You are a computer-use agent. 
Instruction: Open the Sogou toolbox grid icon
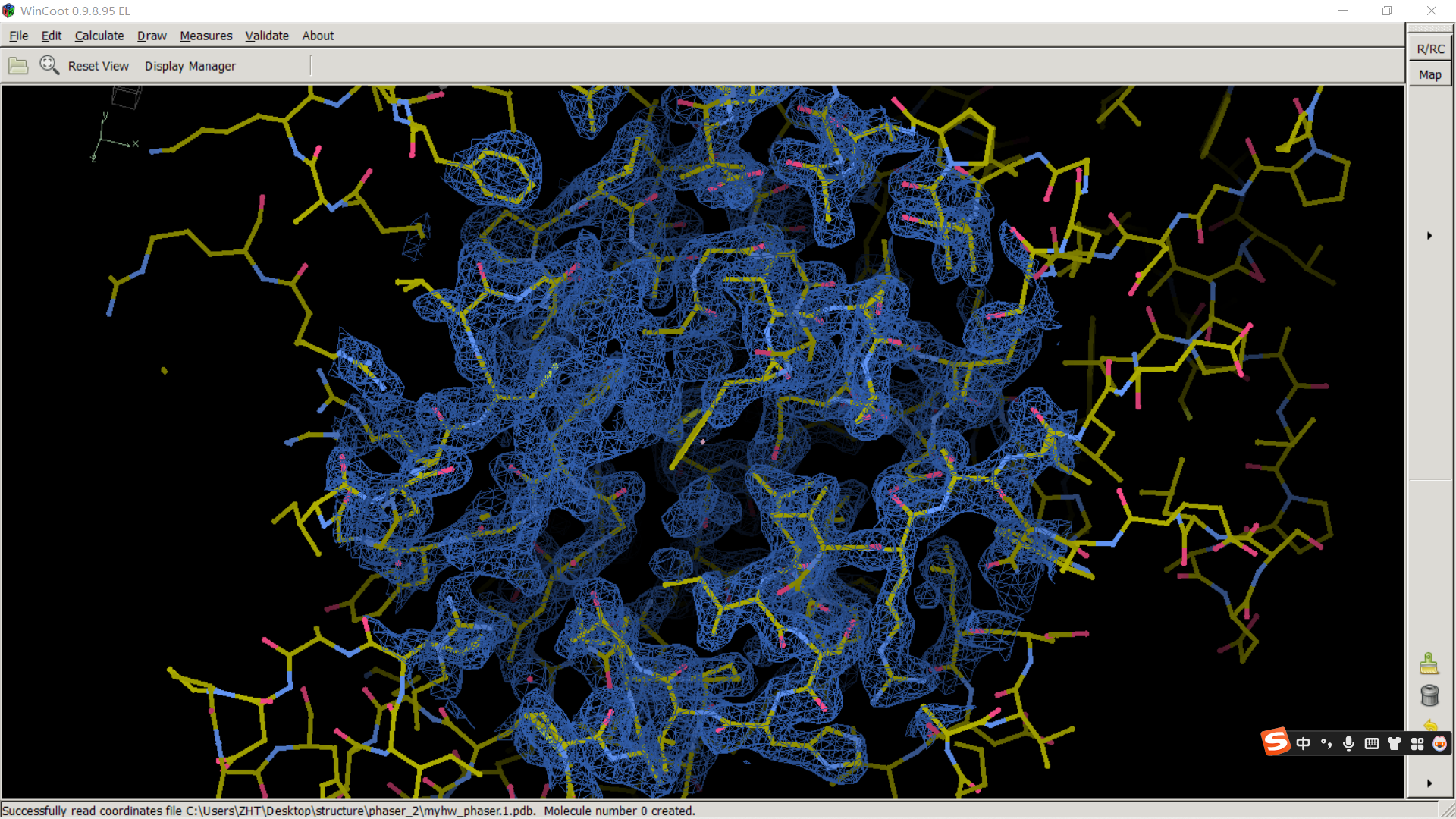pyautogui.click(x=1417, y=743)
